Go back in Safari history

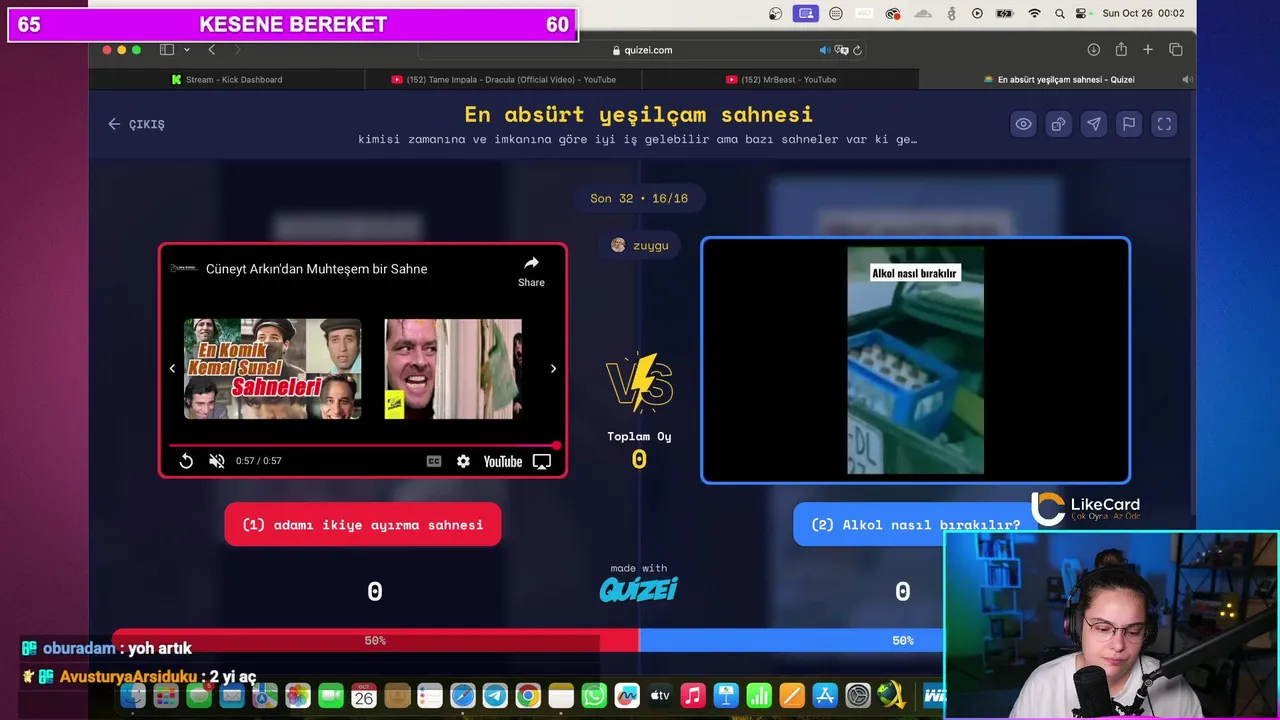[211, 50]
